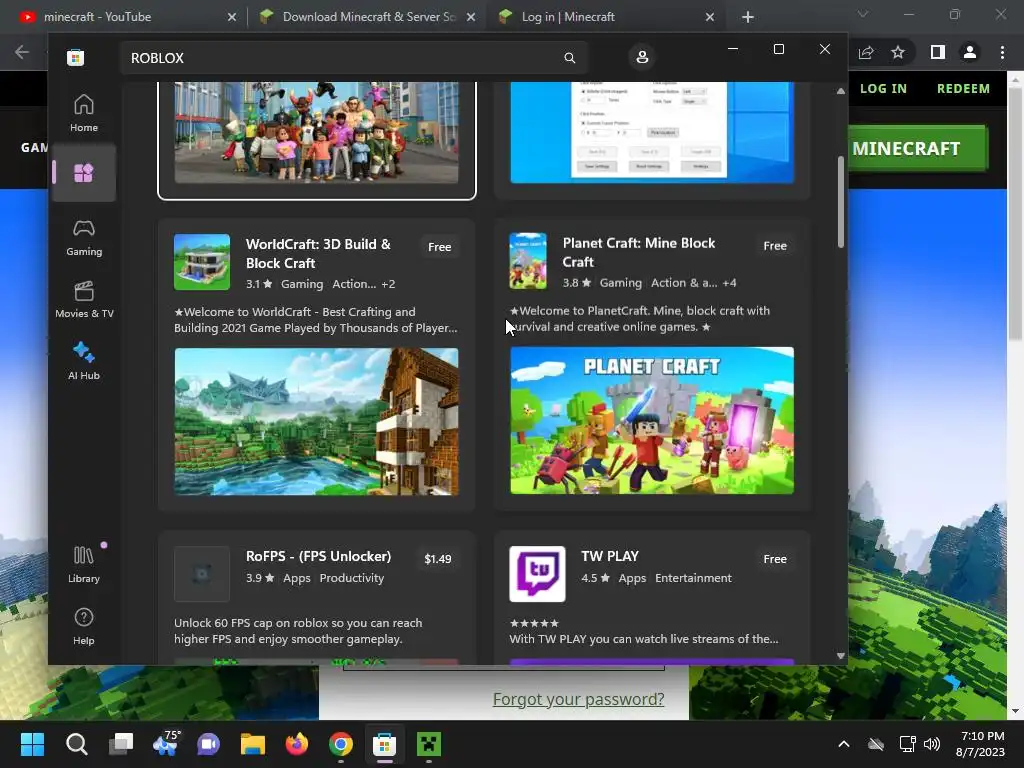This screenshot has width=1024, height=768.
Task: Click the Free button for Planet Craft
Action: [775, 246]
